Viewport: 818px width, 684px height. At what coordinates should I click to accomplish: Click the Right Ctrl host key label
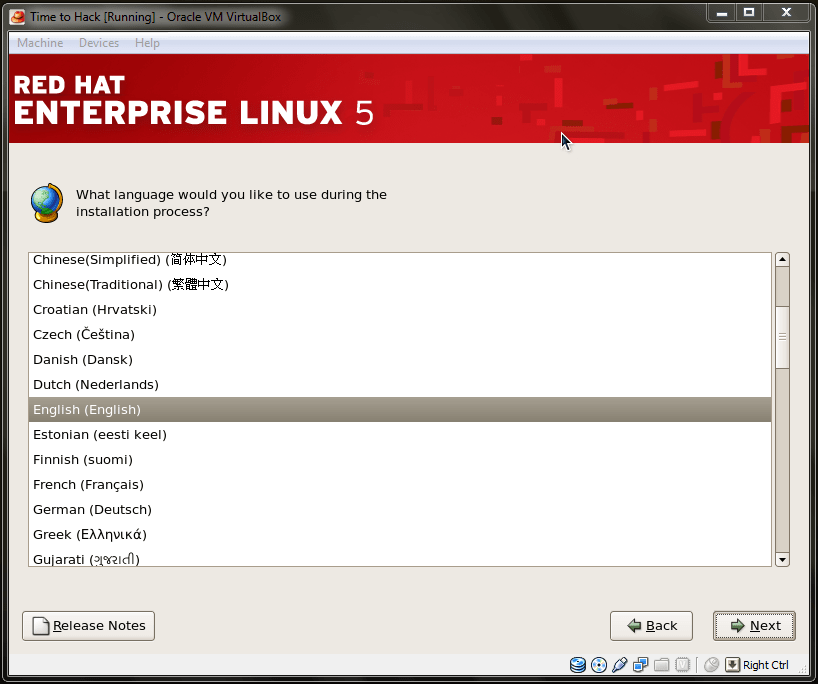pos(766,665)
